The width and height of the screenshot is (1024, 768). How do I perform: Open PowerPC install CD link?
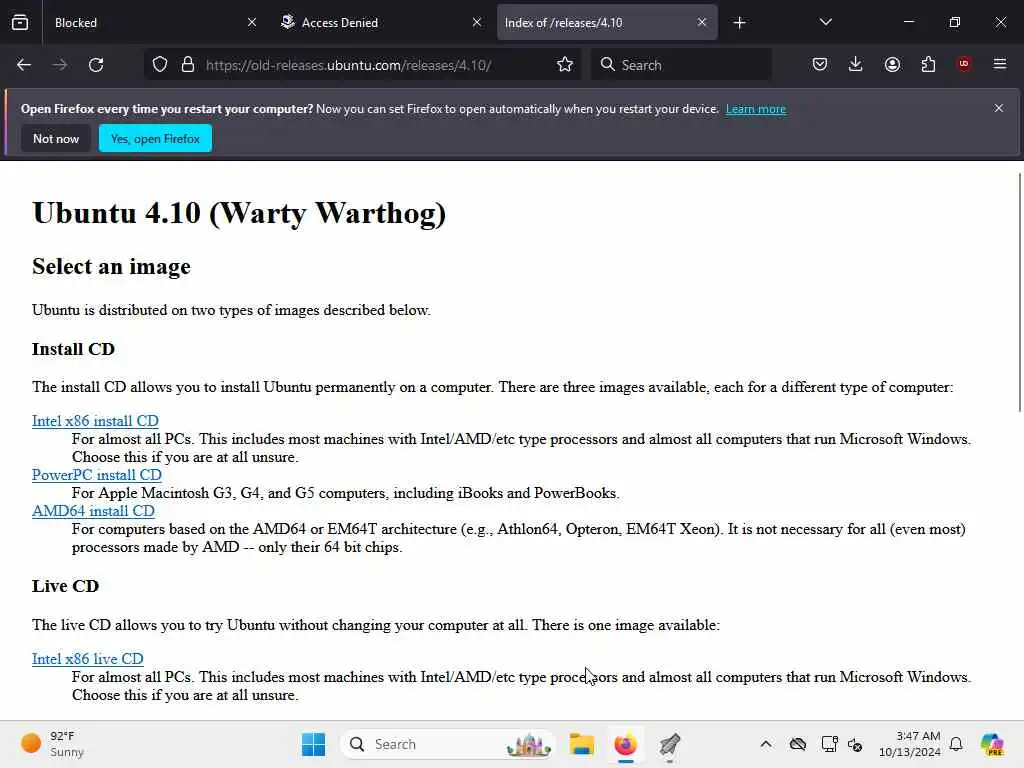97,475
